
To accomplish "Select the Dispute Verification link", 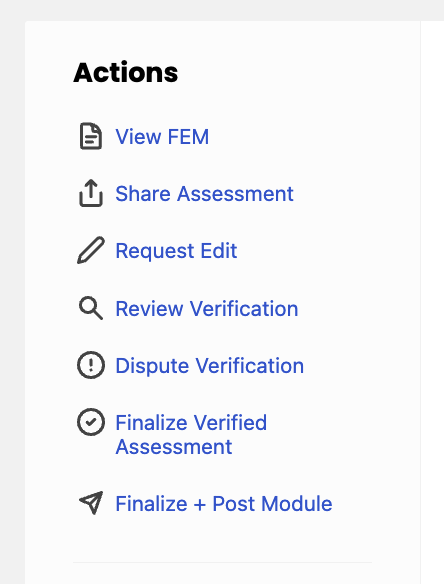I will coord(210,365).
